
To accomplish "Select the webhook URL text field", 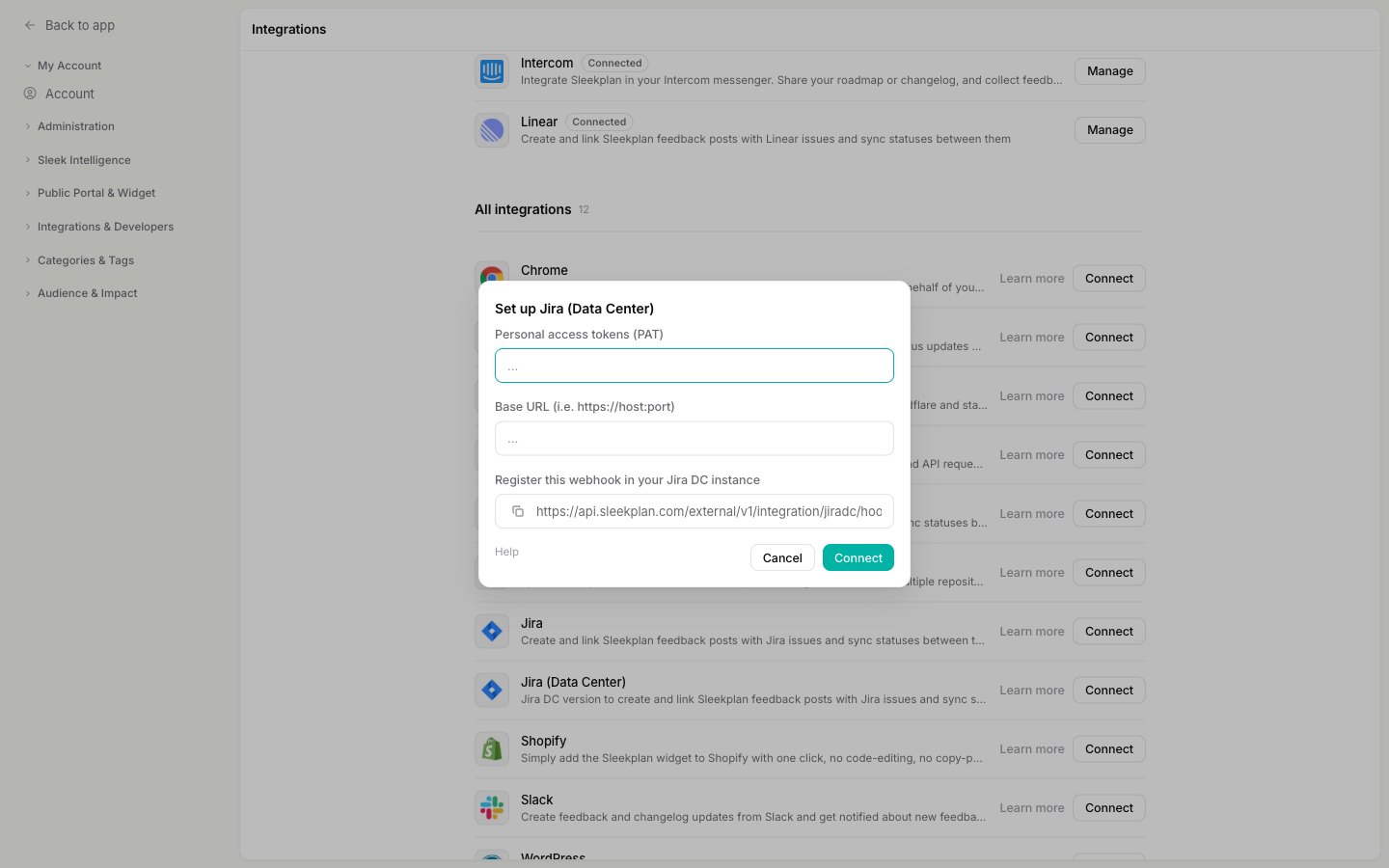I will click(x=709, y=511).
